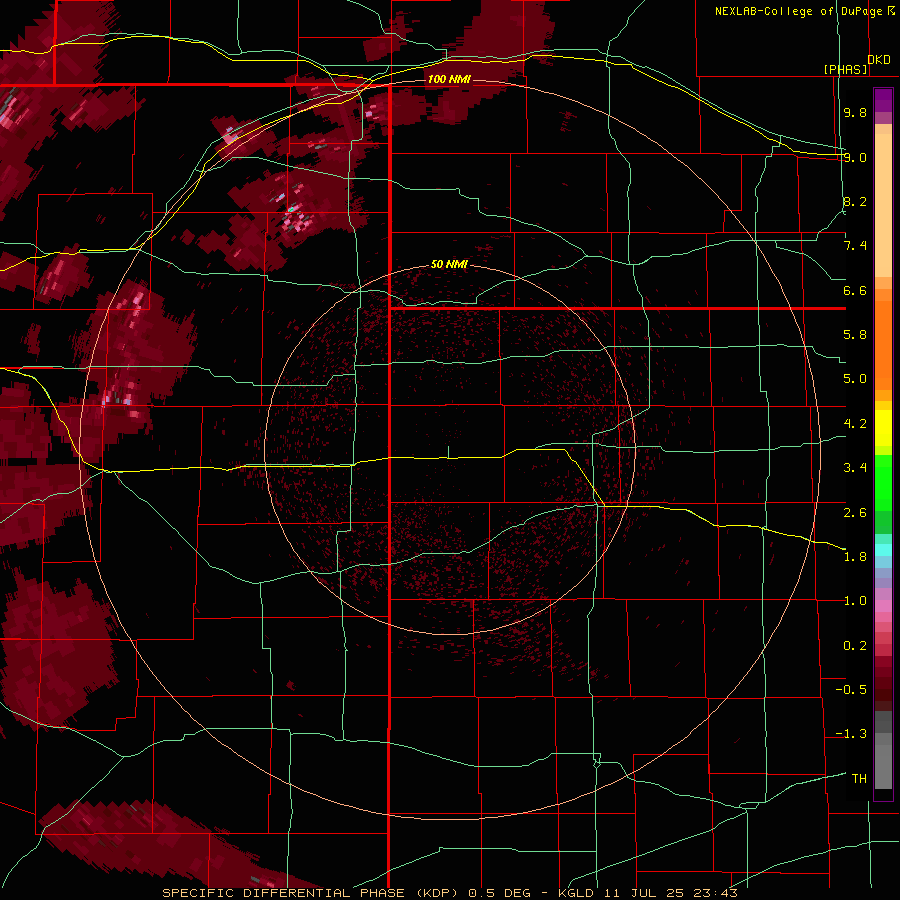Click the 0.2 scale value
This screenshot has height=900, width=900.
855,646
